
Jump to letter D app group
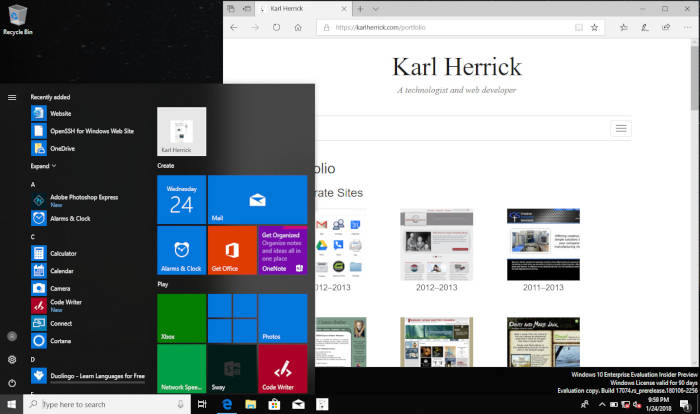[x=33, y=359]
